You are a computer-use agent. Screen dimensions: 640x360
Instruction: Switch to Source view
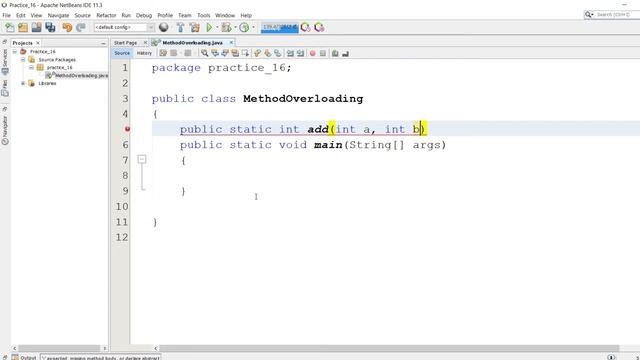(x=122, y=53)
